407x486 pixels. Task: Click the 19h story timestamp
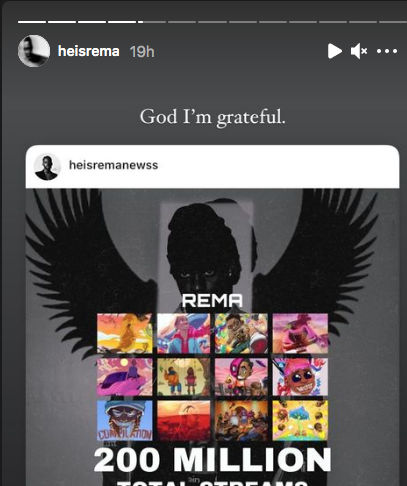click(x=142, y=52)
